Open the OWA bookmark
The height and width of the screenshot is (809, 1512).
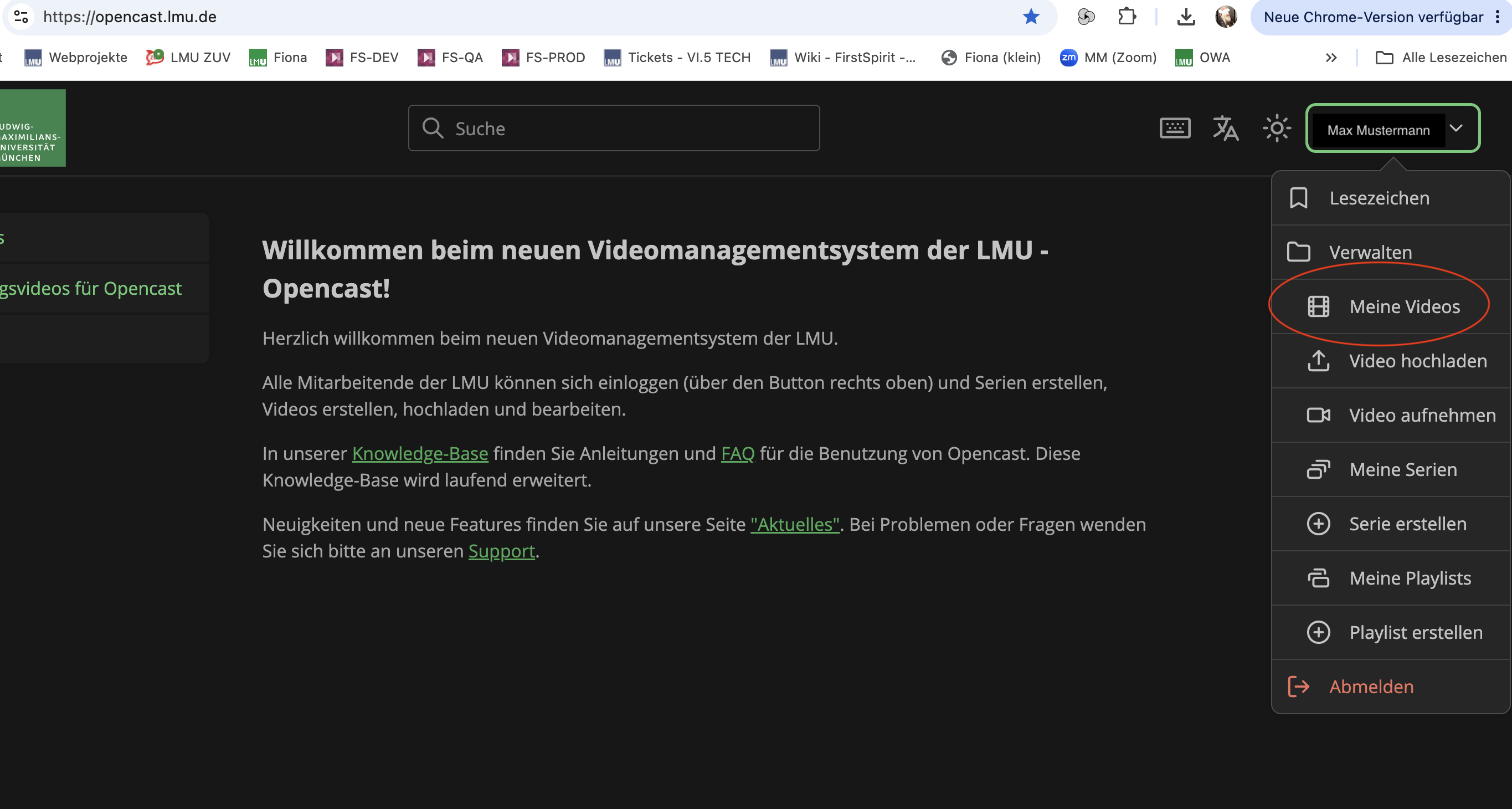(x=1202, y=58)
